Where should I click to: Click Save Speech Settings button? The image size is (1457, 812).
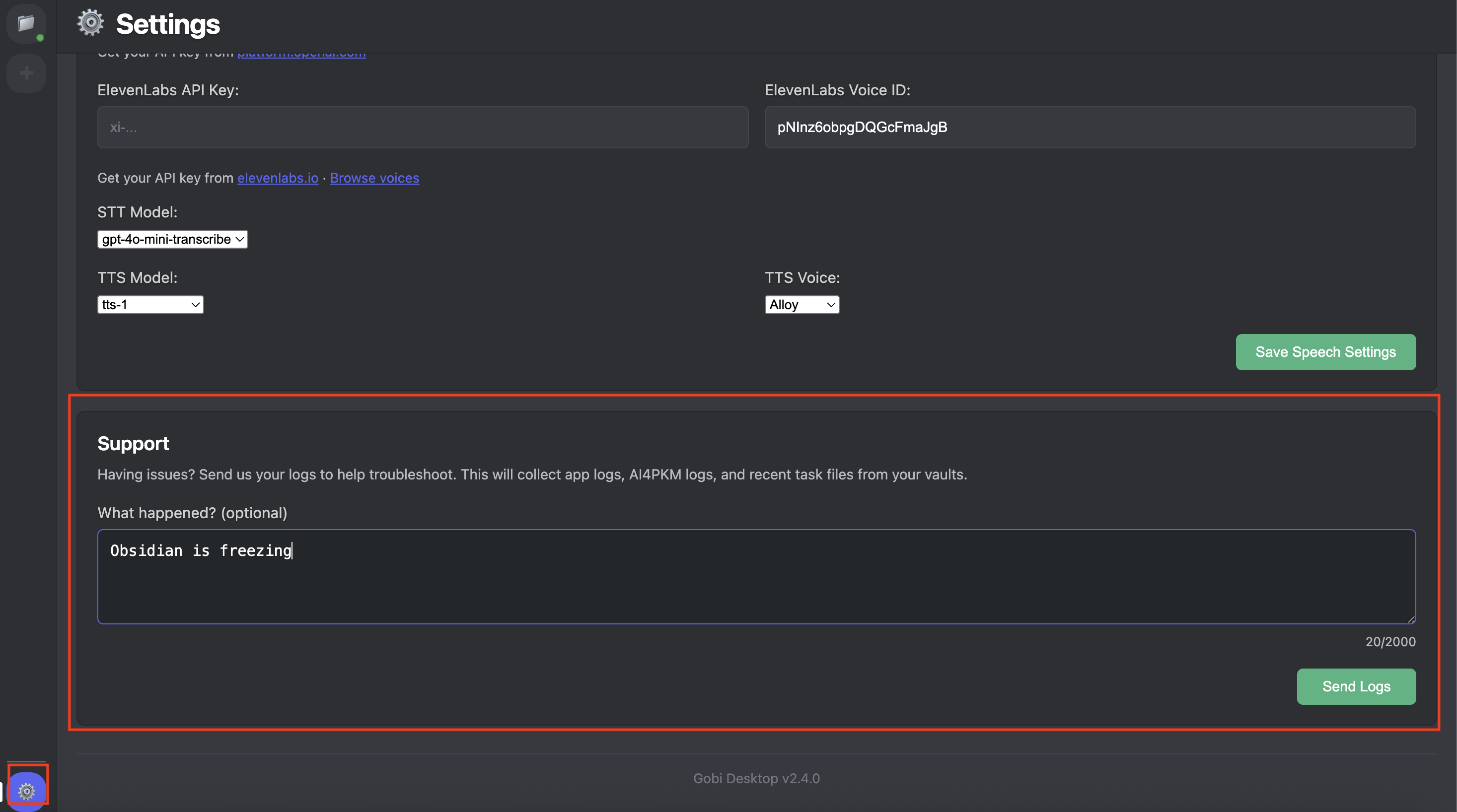[x=1325, y=352]
